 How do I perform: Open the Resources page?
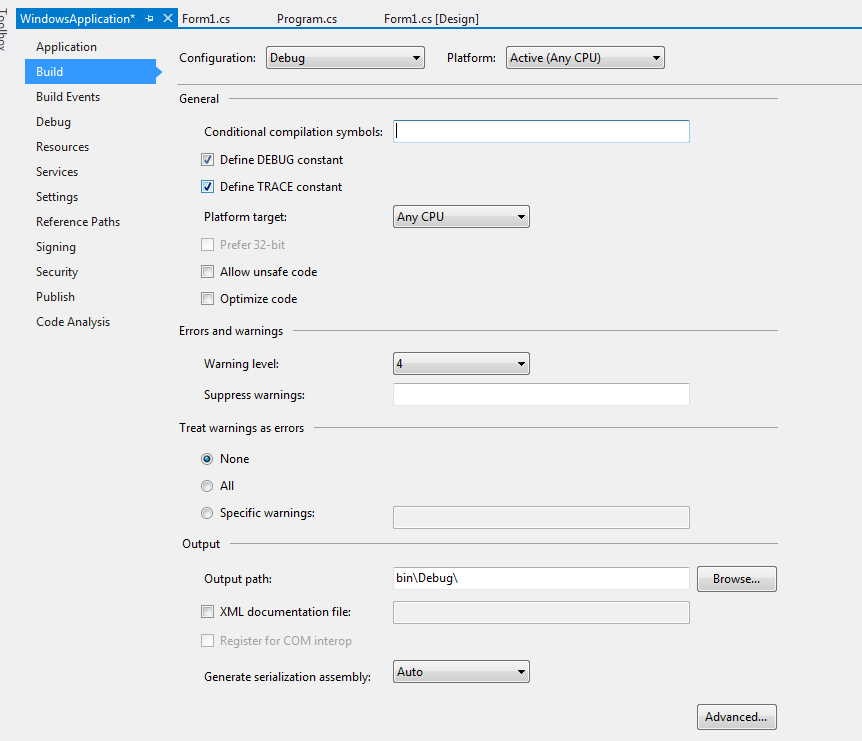pyautogui.click(x=63, y=147)
